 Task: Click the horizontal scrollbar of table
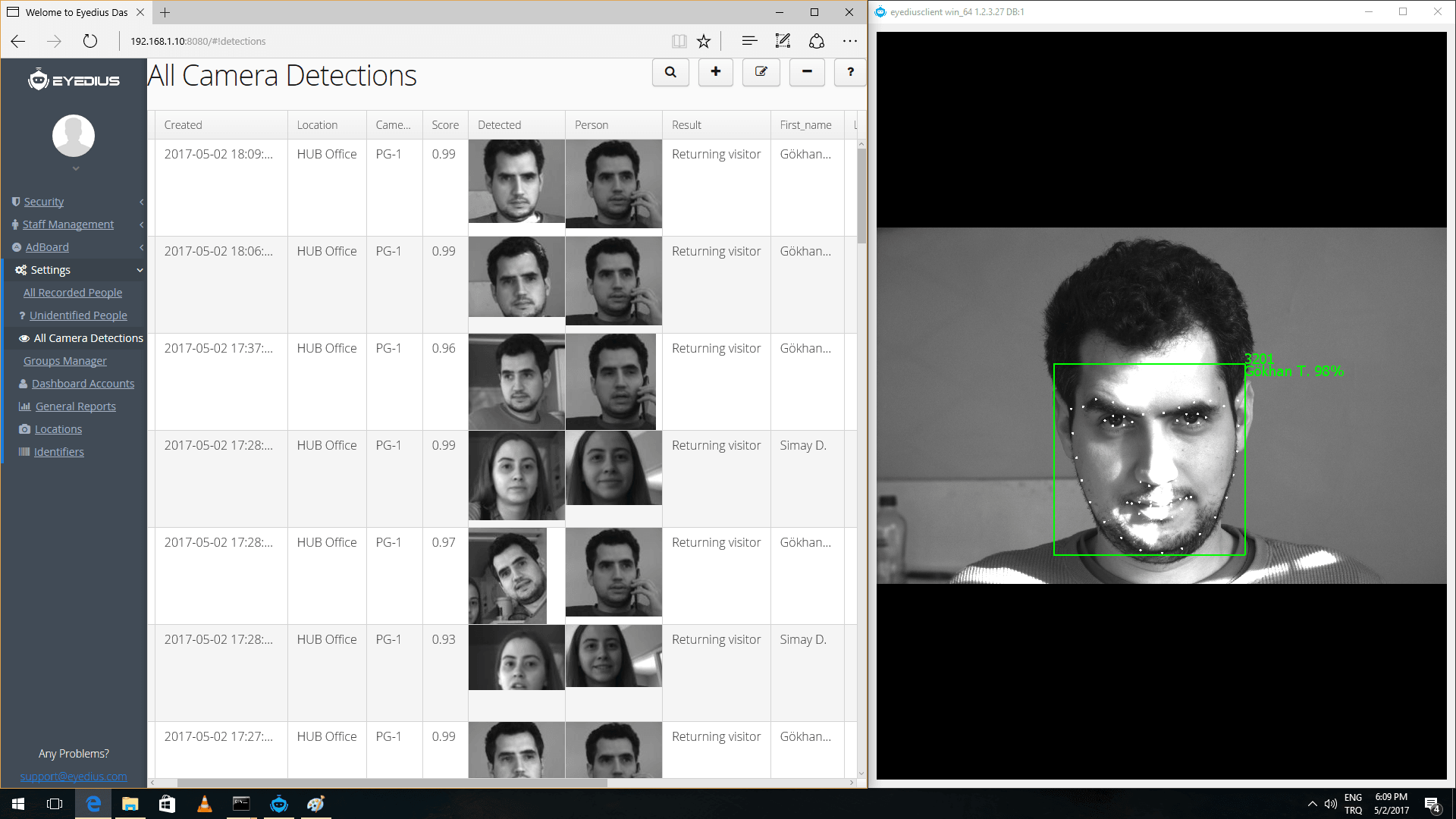[391, 783]
